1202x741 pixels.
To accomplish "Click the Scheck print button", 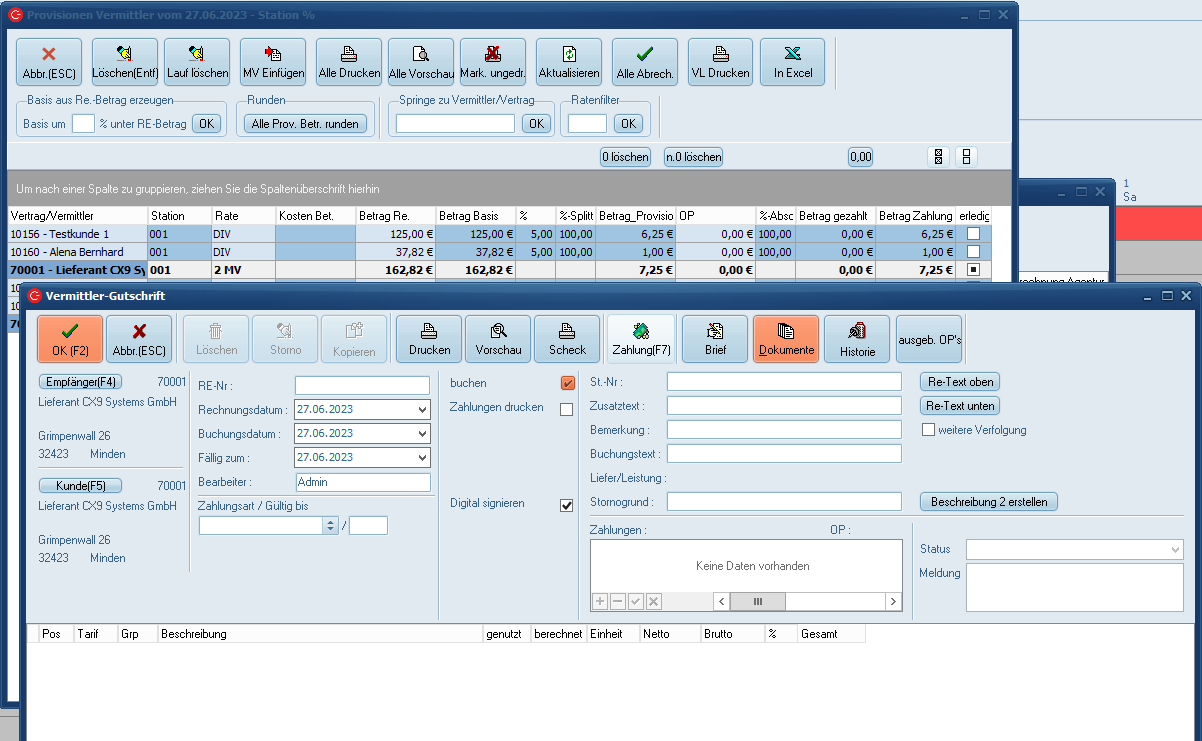I will pos(567,339).
